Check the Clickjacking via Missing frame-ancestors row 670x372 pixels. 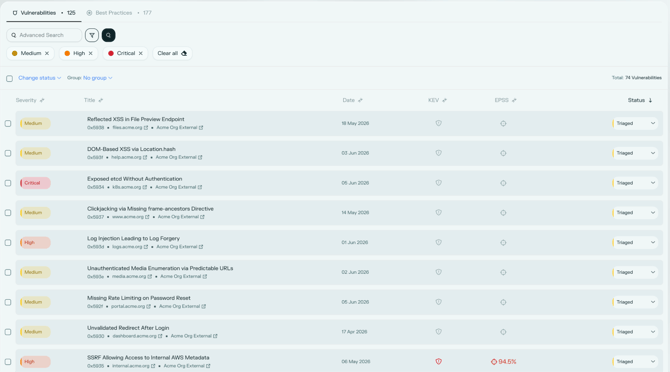pos(8,213)
